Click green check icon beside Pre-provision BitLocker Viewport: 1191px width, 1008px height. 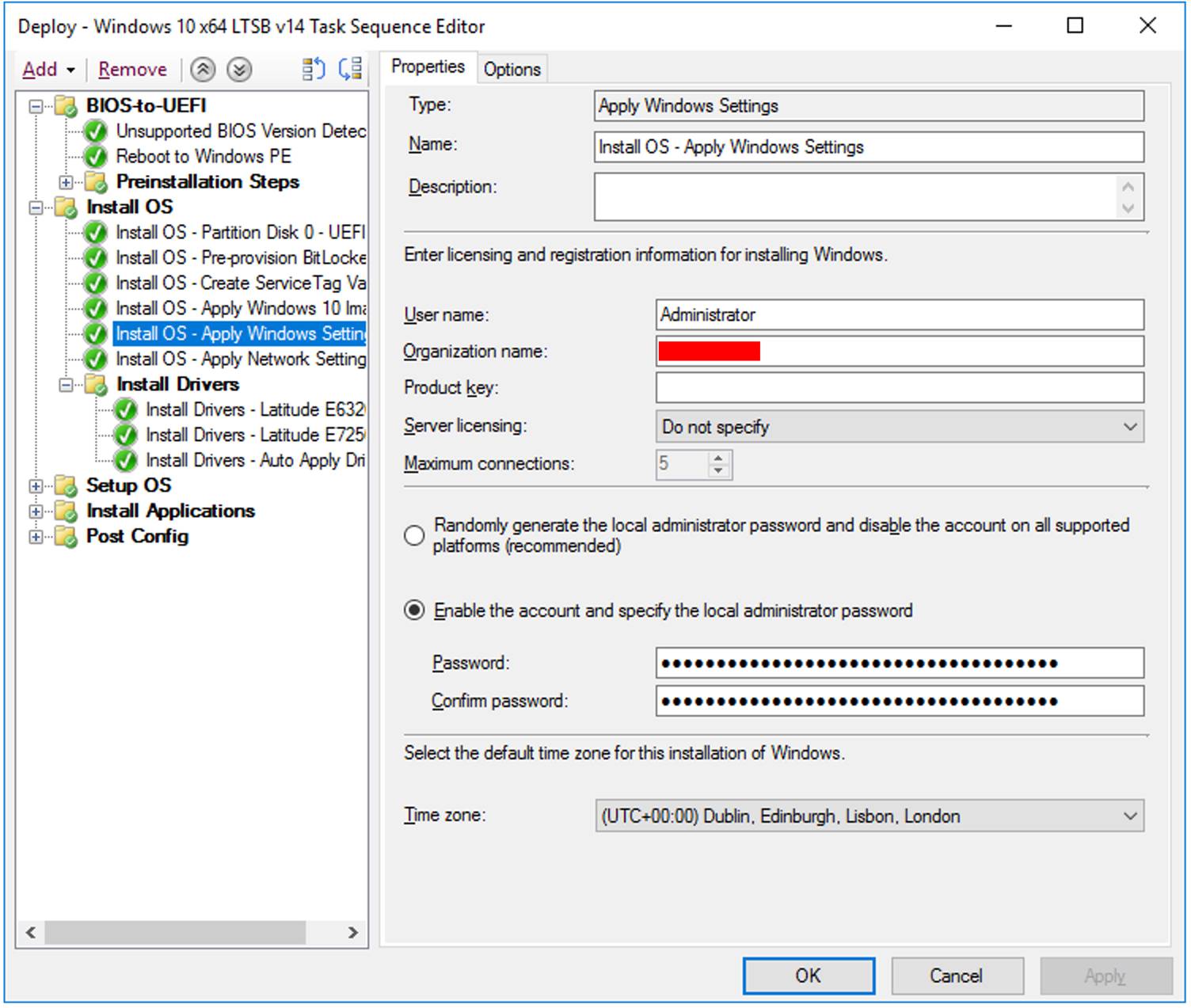[x=96, y=257]
